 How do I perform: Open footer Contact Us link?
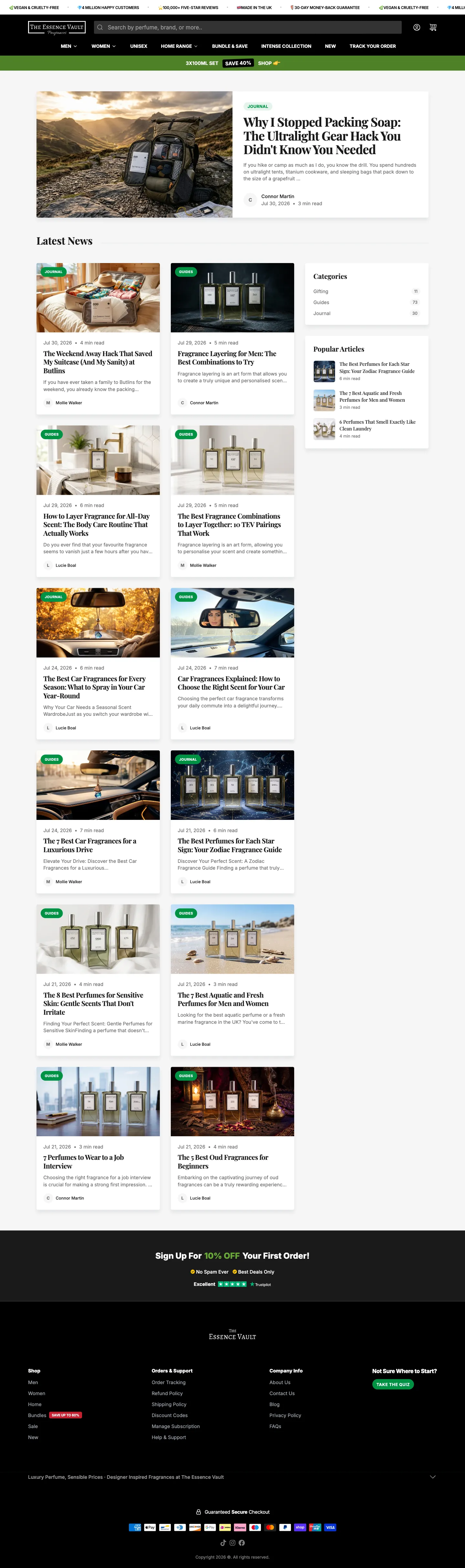point(282,1393)
